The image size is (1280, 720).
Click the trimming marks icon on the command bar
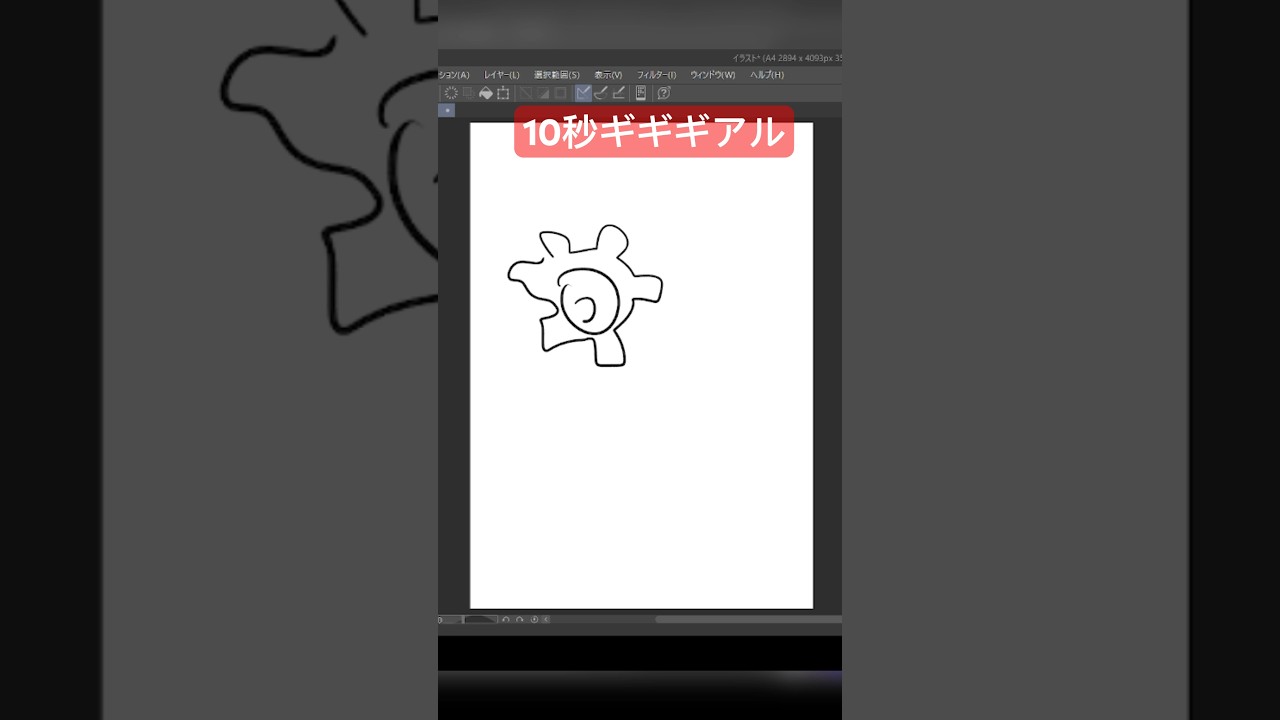pyautogui.click(x=503, y=92)
